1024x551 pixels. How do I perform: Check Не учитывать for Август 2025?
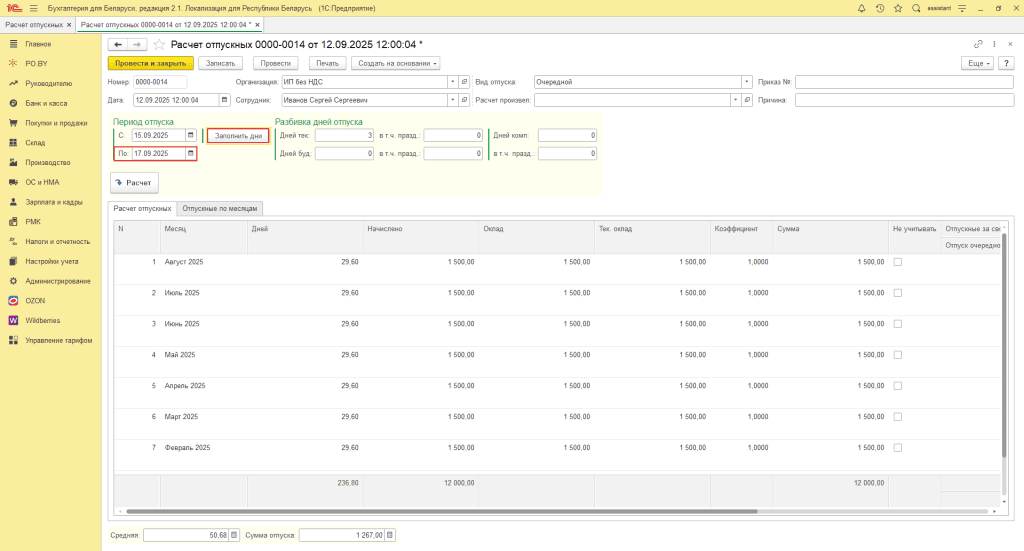pos(897,262)
